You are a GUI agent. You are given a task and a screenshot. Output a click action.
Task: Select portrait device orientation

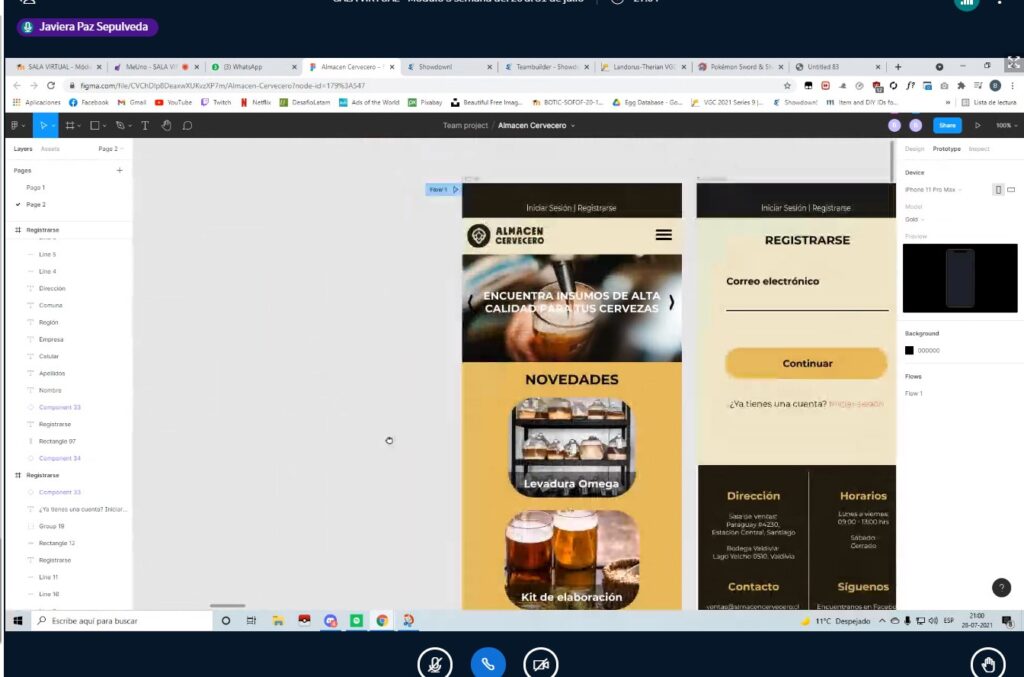[998, 189]
